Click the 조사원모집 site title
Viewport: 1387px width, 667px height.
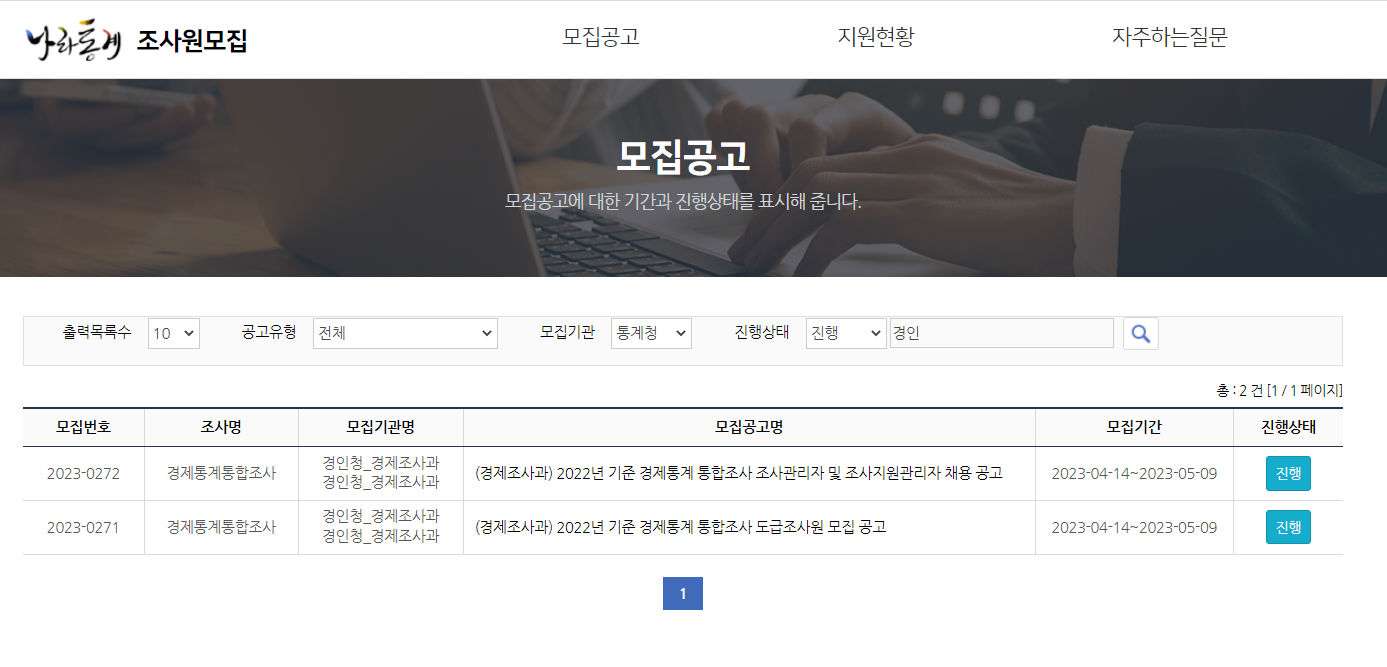pyautogui.click(x=192, y=41)
